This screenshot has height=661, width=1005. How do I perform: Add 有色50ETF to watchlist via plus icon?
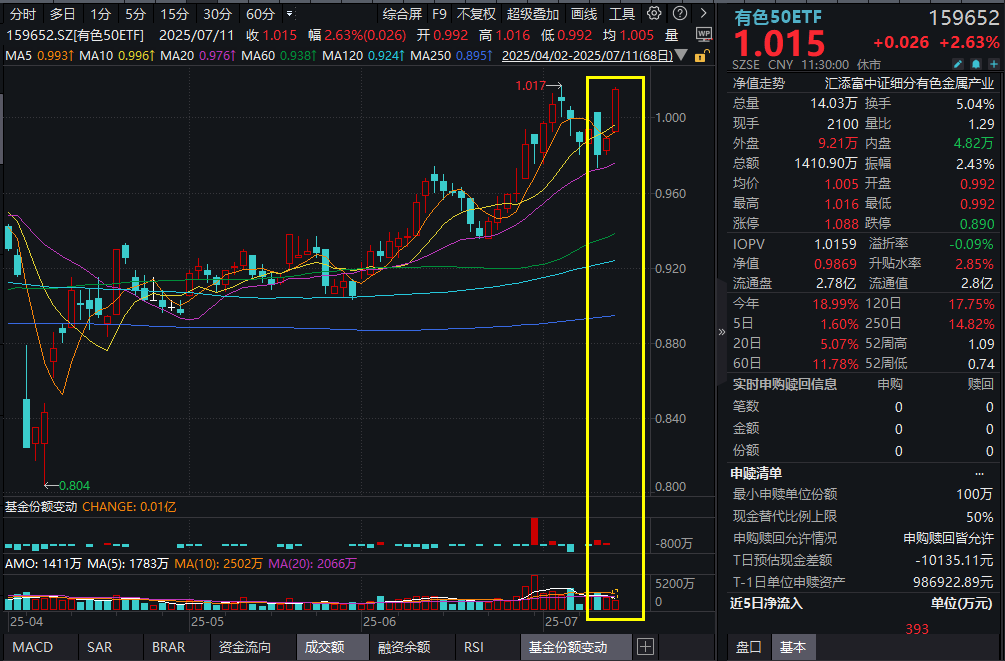(994, 62)
